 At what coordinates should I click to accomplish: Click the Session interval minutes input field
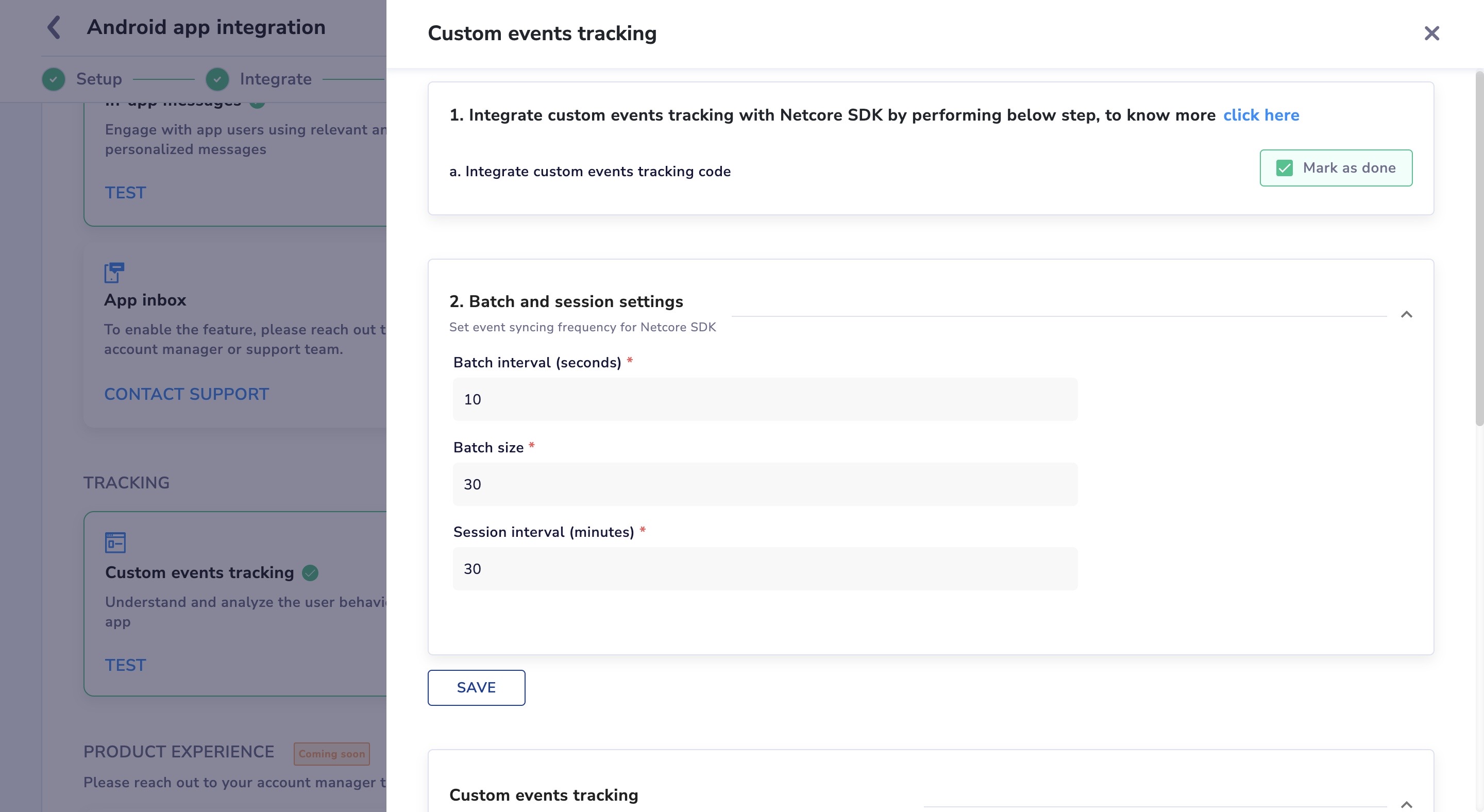tap(765, 568)
